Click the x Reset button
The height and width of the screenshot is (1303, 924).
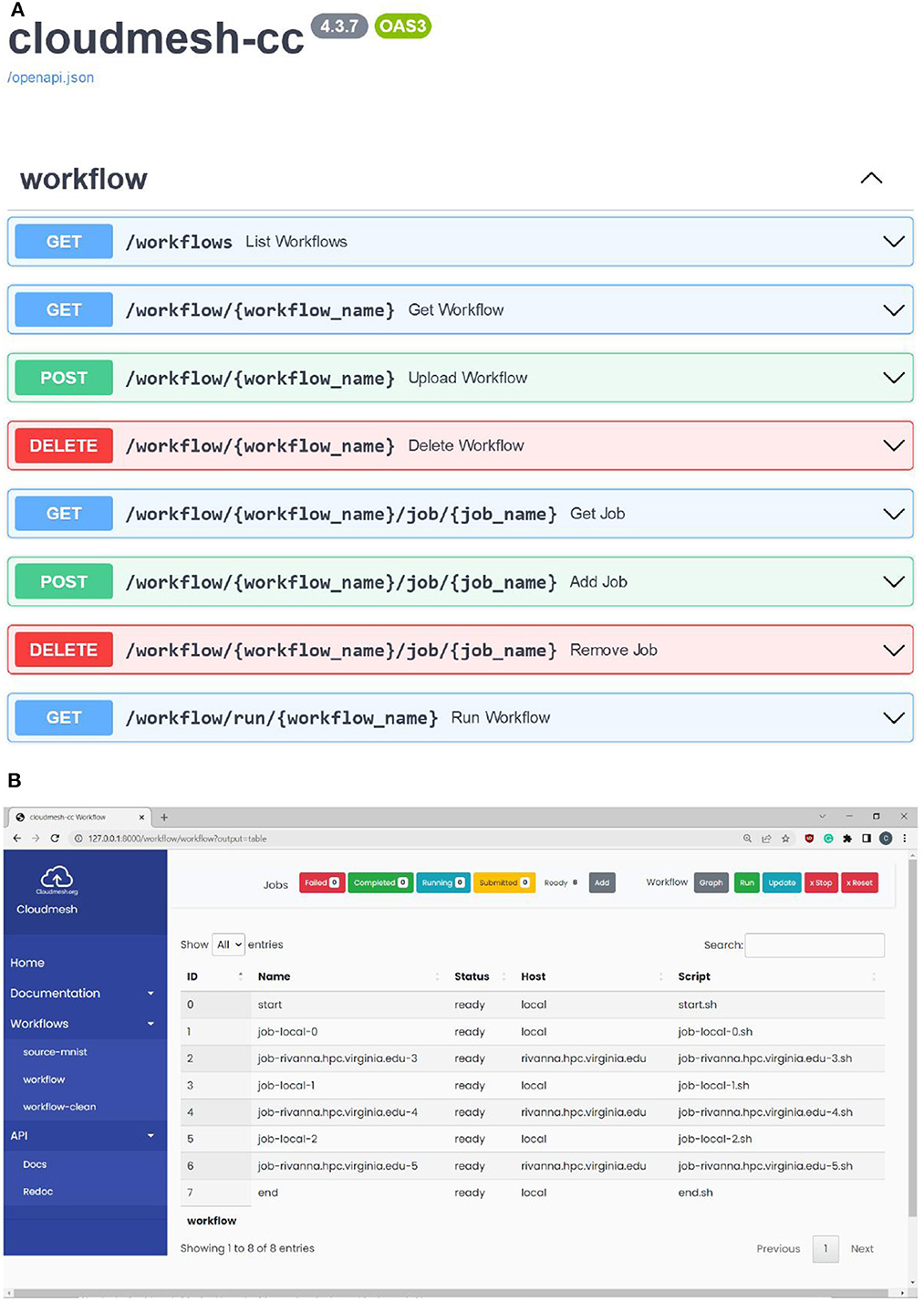(x=859, y=882)
